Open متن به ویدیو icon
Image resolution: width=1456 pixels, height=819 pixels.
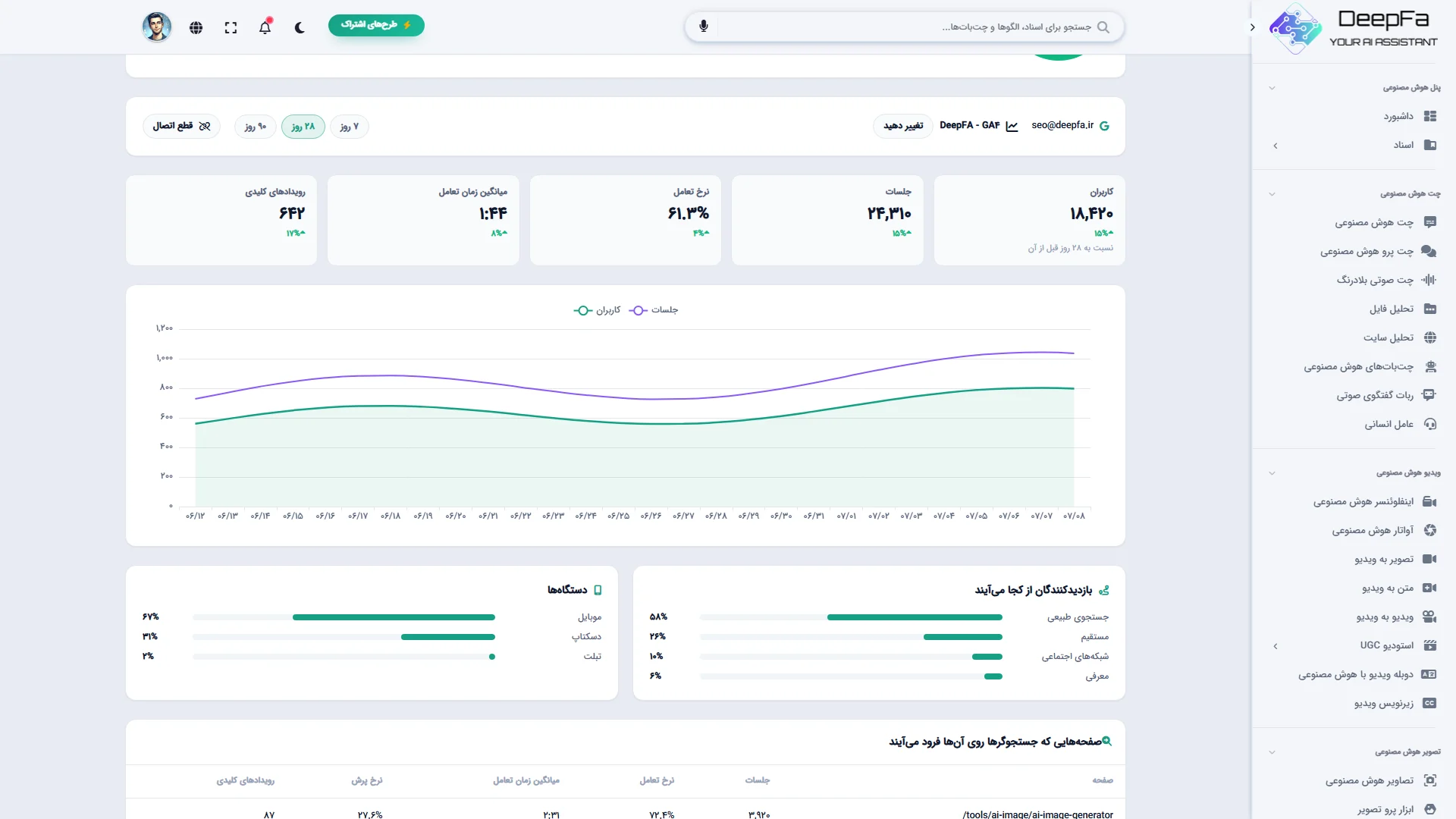(x=1429, y=588)
